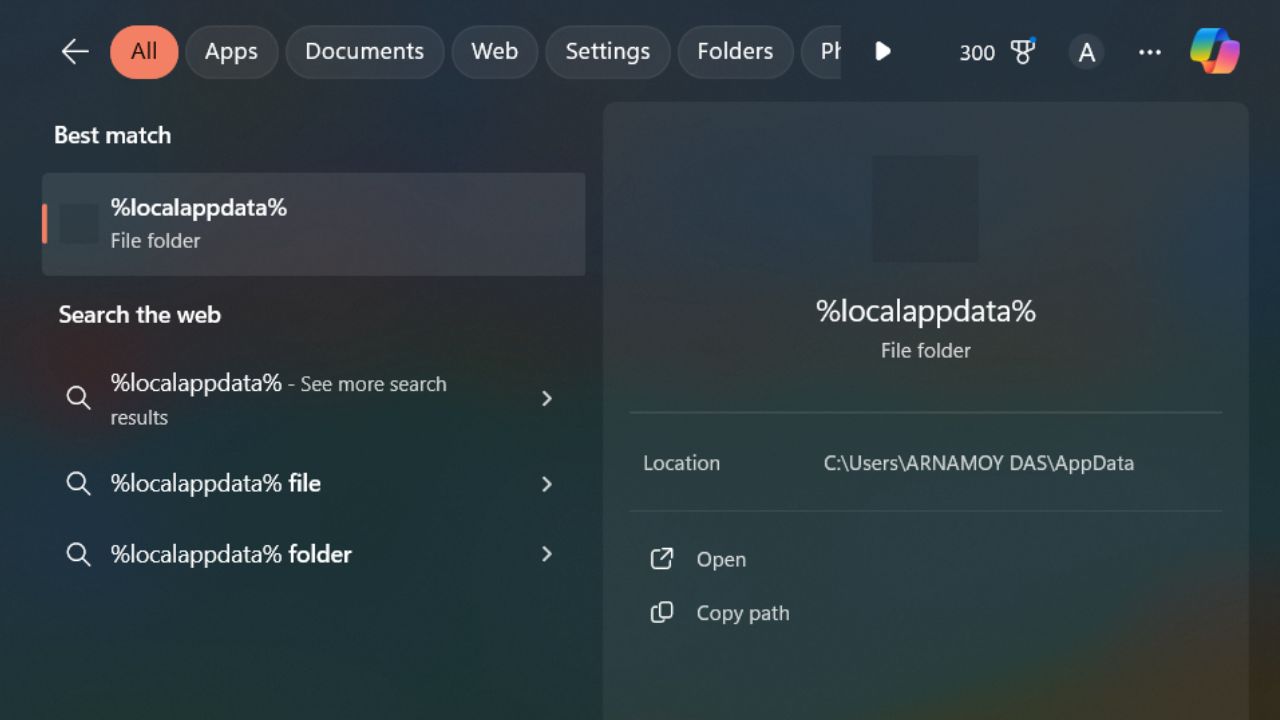Viewport: 1280px width, 720px height.
Task: Click the Copy path action
Action: (742, 612)
